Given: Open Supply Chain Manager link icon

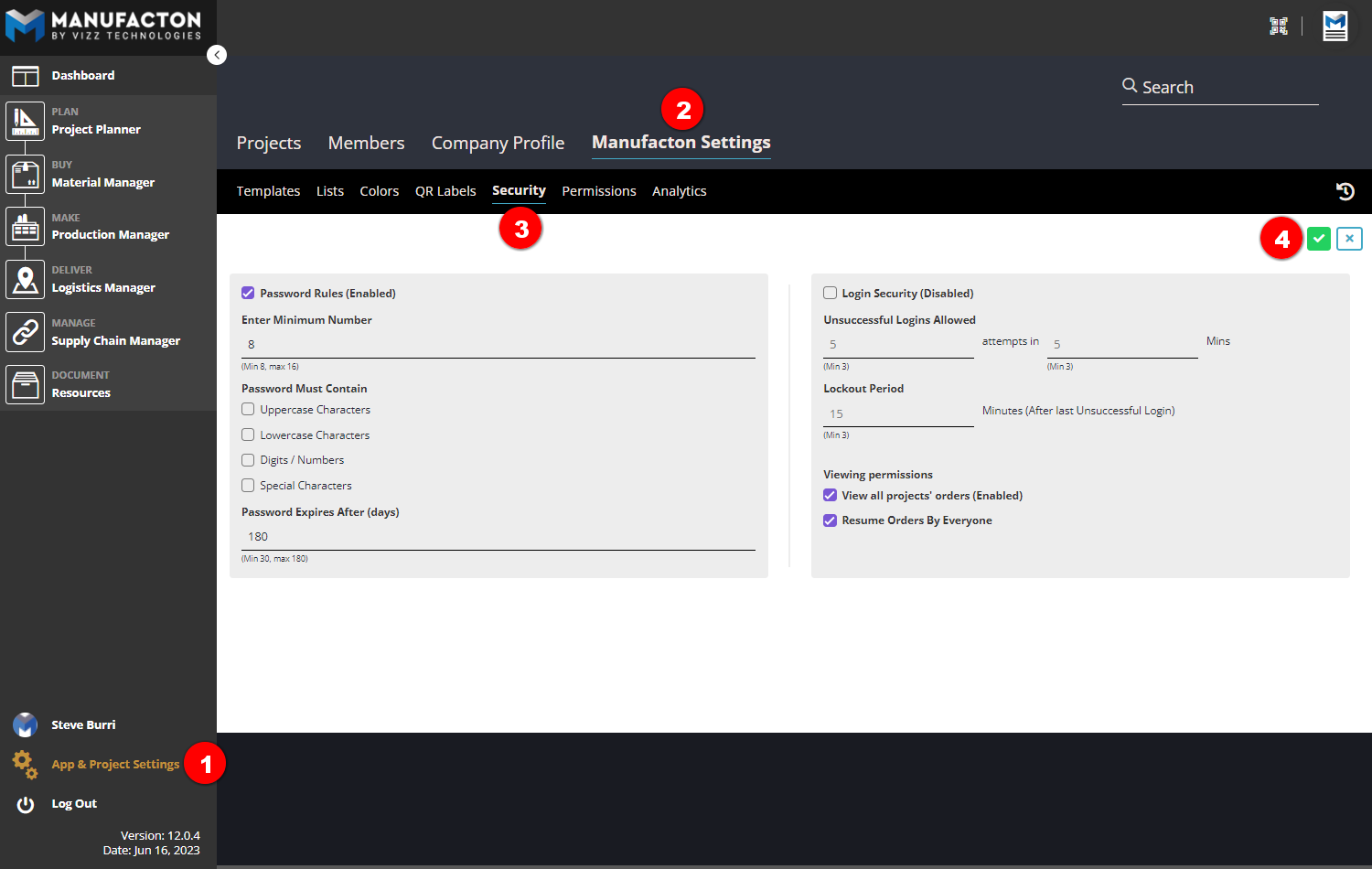Looking at the screenshot, I should [25, 332].
